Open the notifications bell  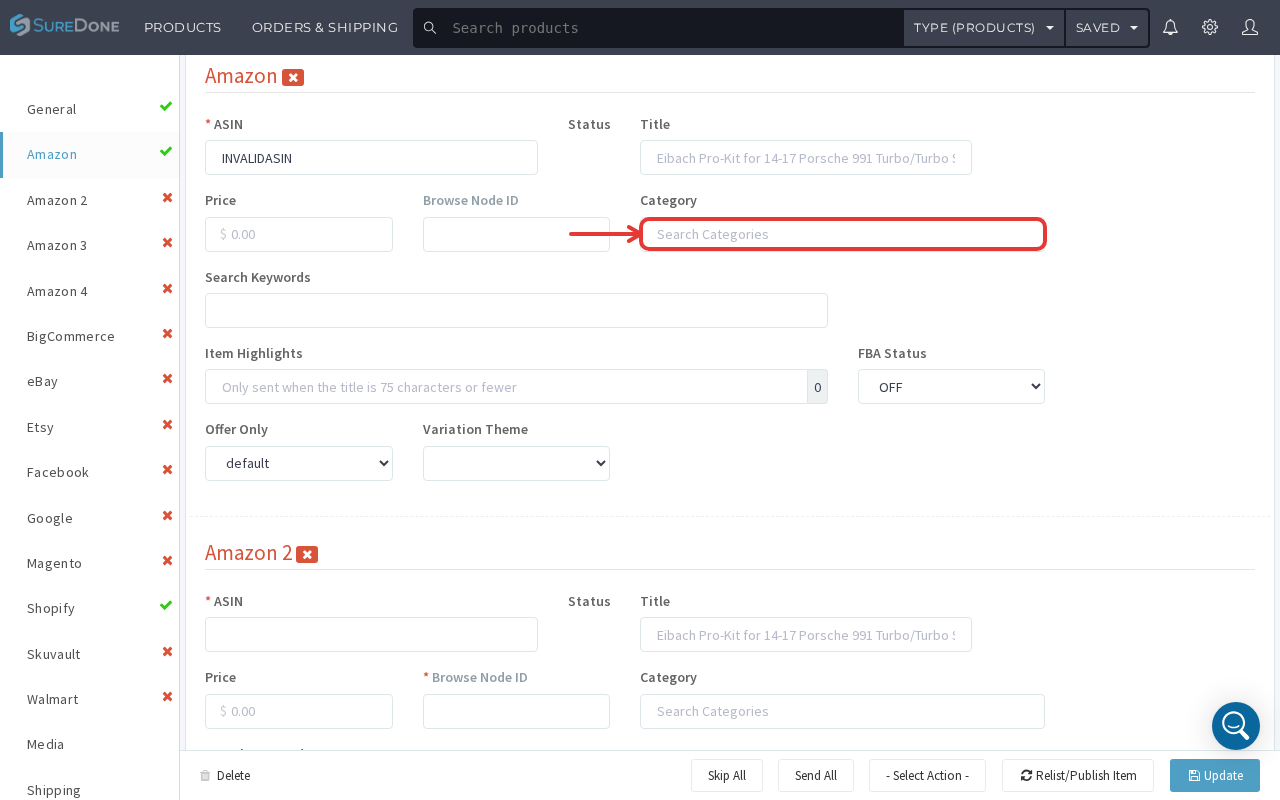[x=1170, y=27]
